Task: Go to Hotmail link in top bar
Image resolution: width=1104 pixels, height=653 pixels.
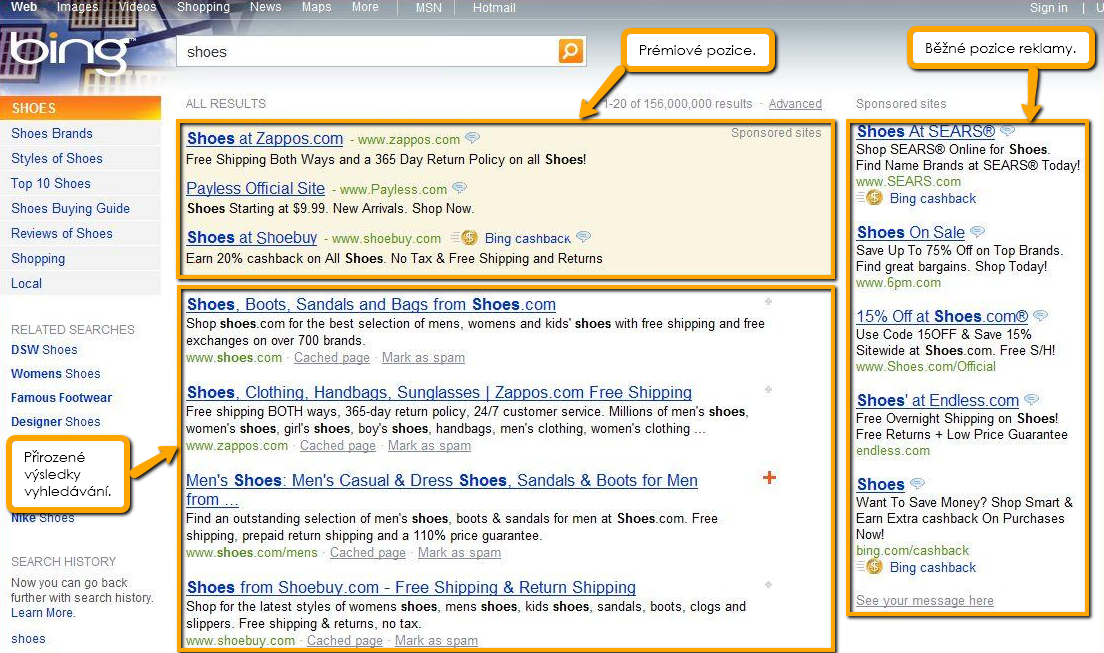Action: pos(494,8)
